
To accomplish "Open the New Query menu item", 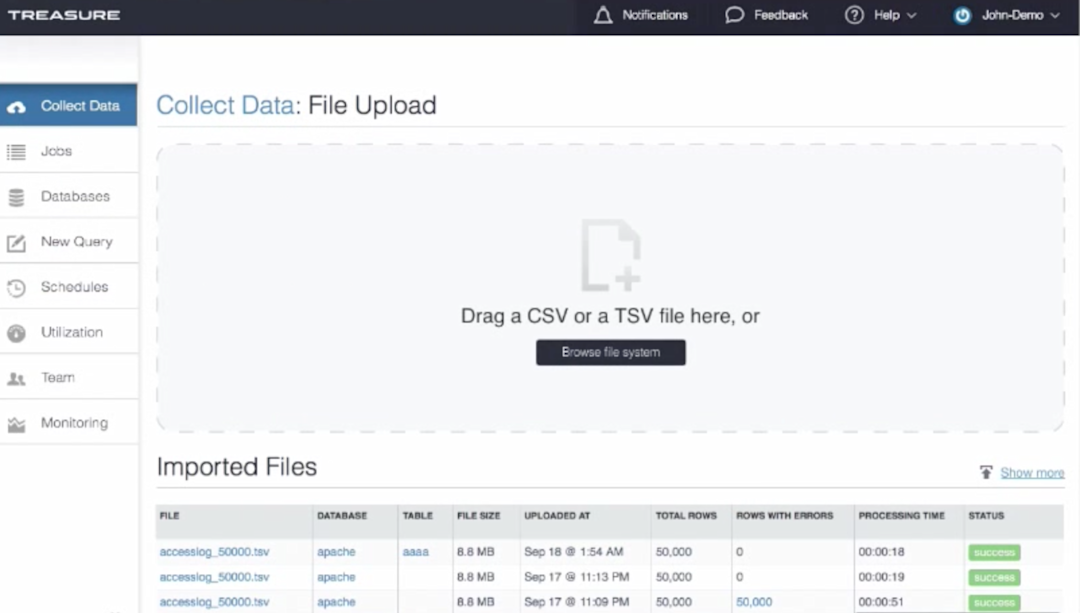I will (69, 242).
